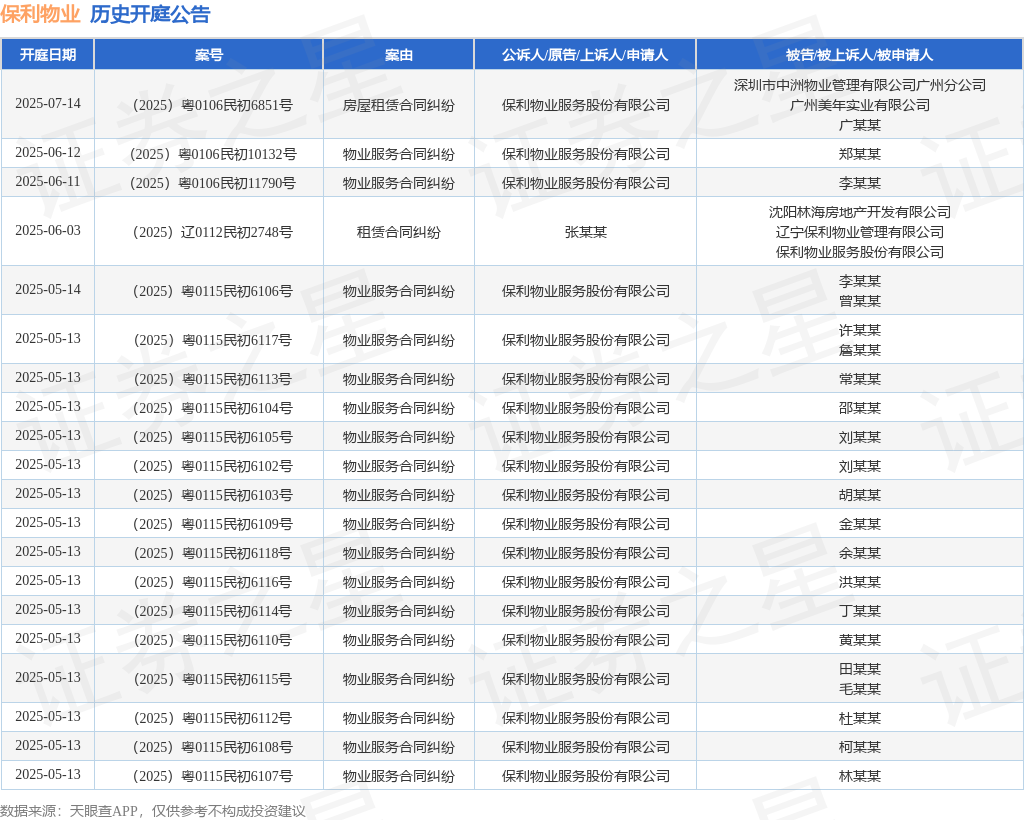The image size is (1024, 820).
Task: Click case number 粤0115民初6108号
Action: click(x=213, y=747)
